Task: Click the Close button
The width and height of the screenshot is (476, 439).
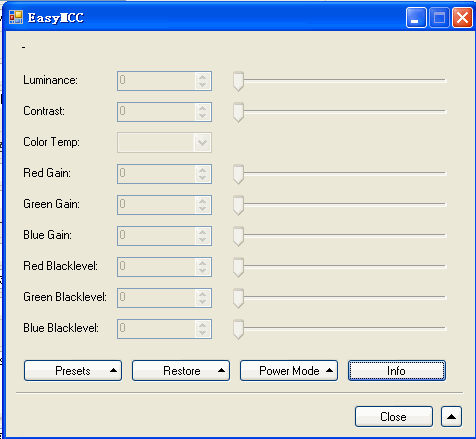Action: (394, 416)
